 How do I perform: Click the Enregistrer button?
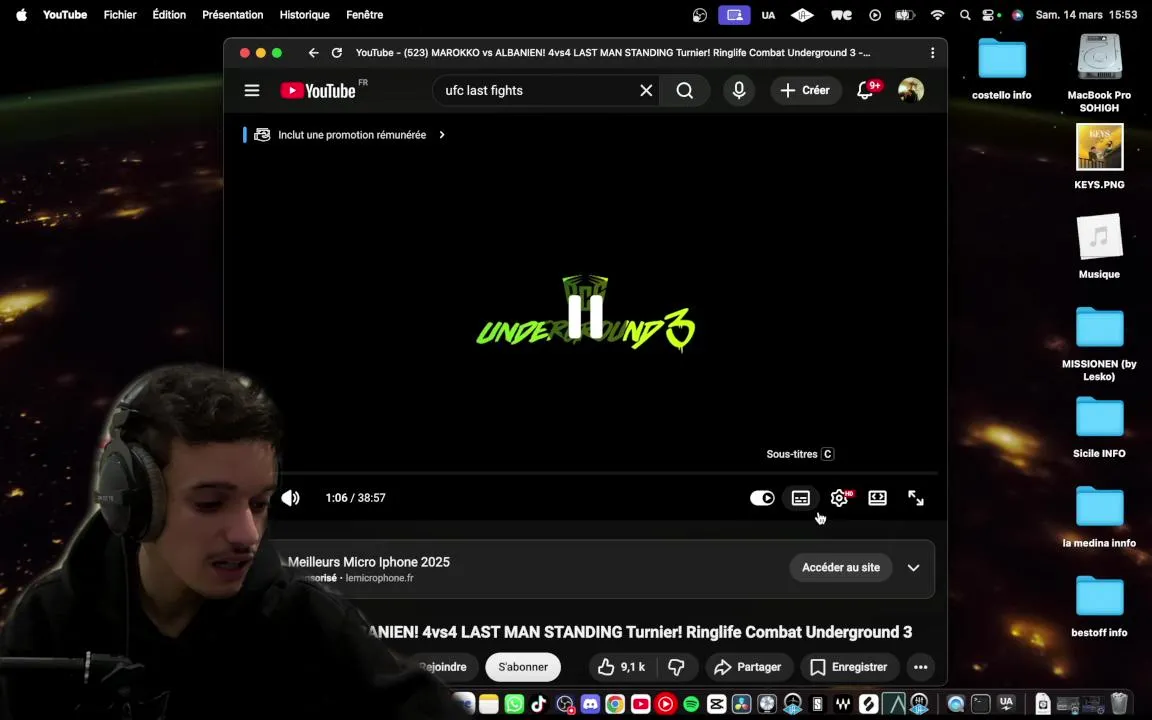849,667
